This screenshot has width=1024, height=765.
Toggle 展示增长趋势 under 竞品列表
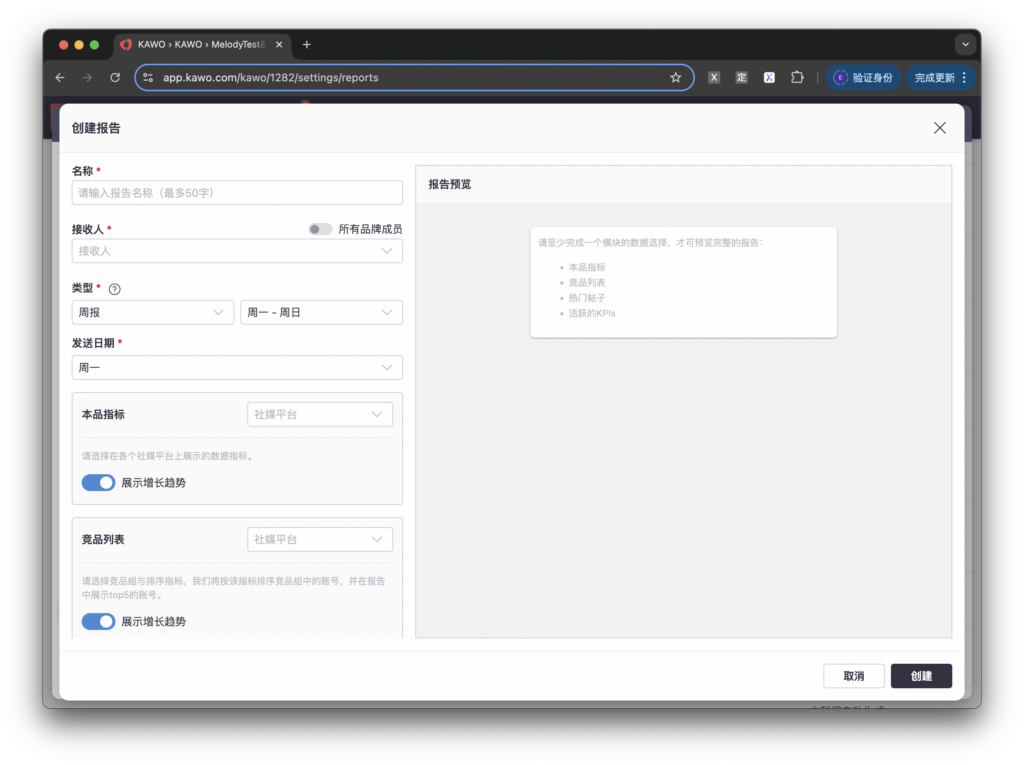pyautogui.click(x=98, y=622)
